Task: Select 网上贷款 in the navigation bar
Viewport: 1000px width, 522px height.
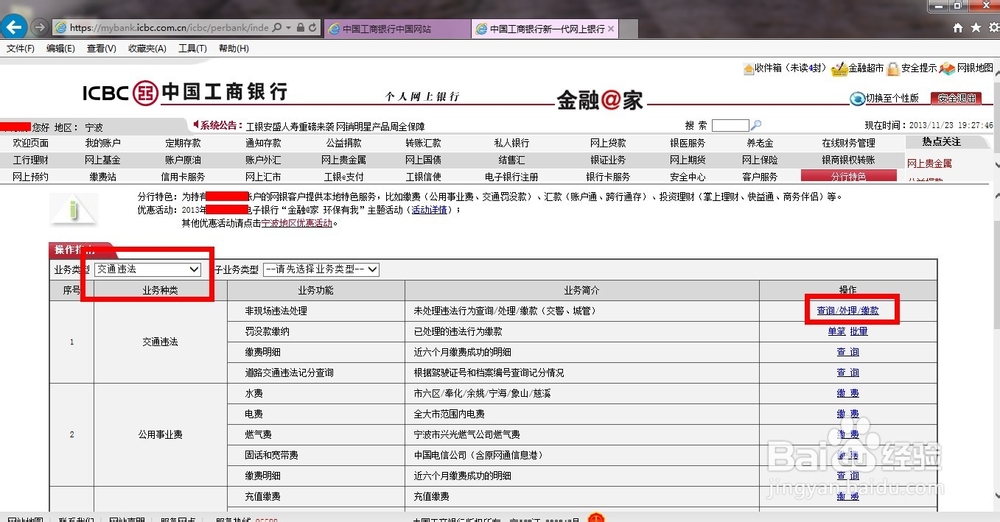Action: (608, 143)
